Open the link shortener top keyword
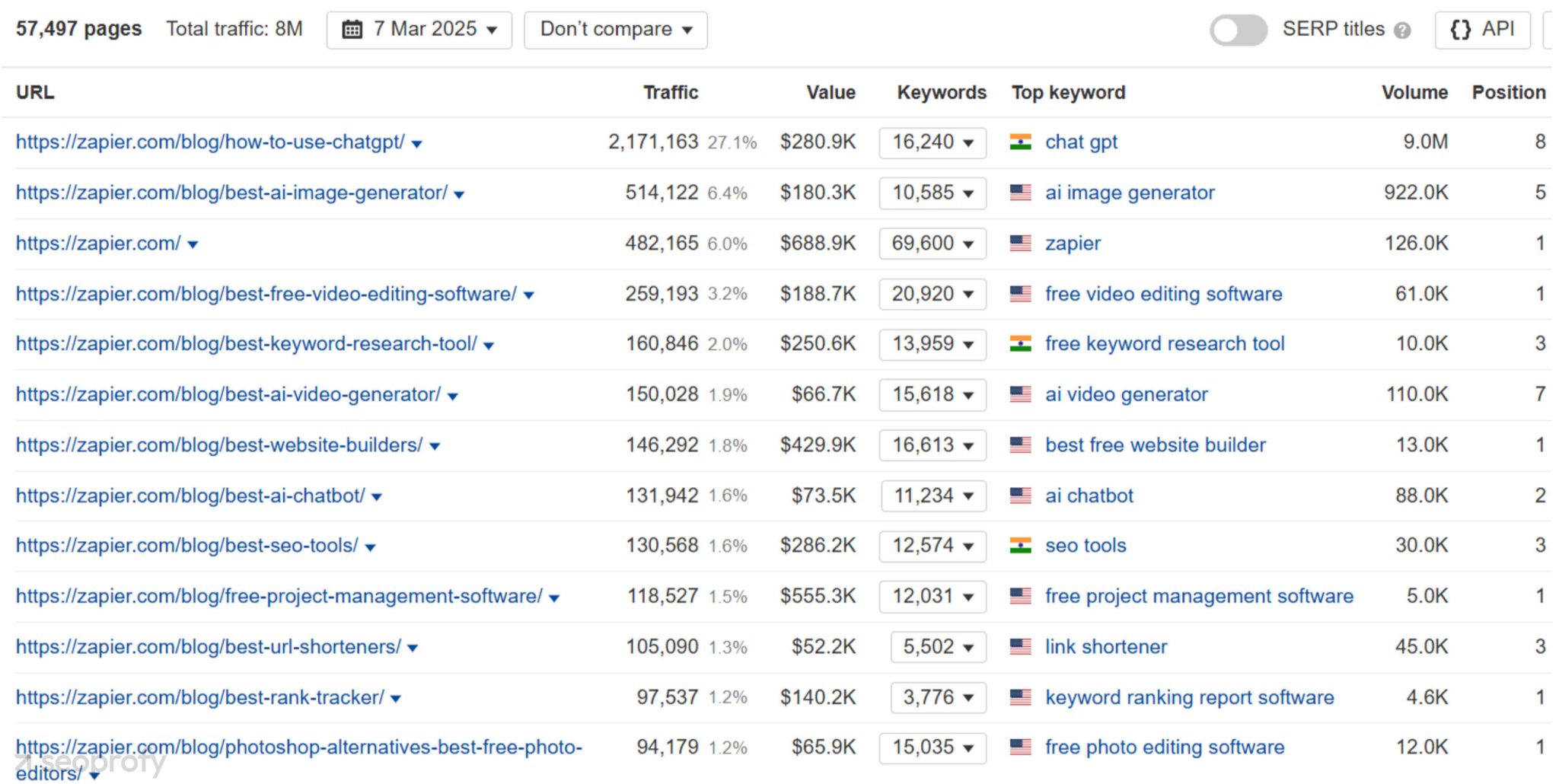This screenshot has width=1559, height=784. [1106, 647]
